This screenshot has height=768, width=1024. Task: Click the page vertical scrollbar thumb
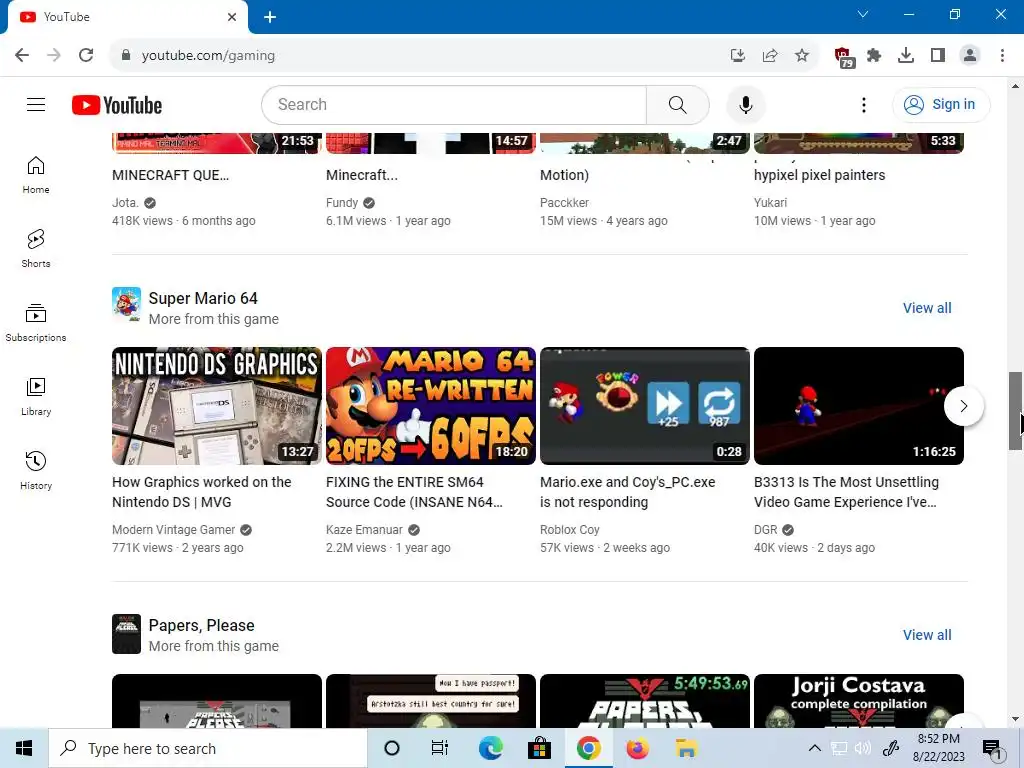[x=1015, y=411]
